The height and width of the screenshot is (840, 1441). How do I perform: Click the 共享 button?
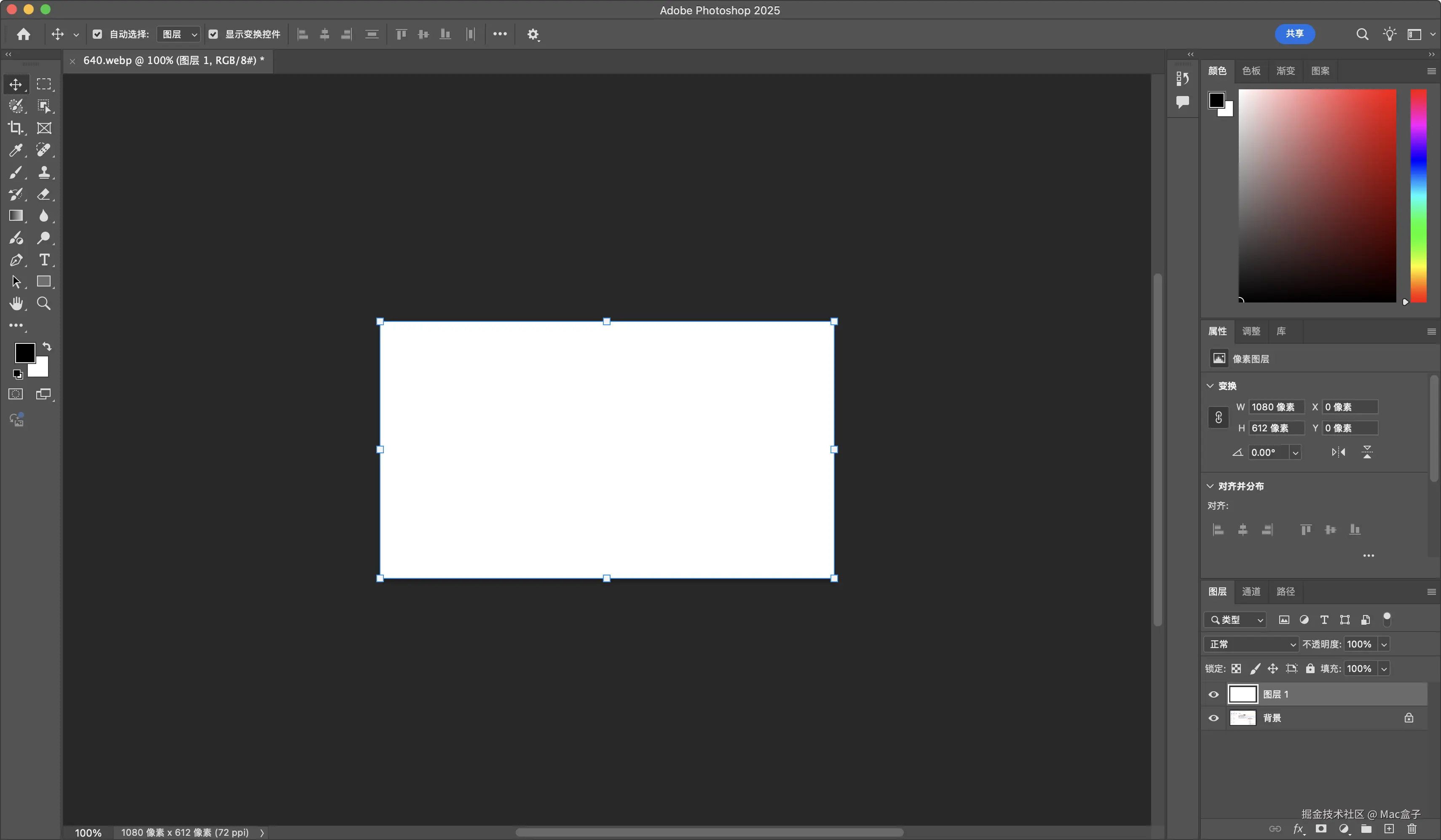(1295, 34)
